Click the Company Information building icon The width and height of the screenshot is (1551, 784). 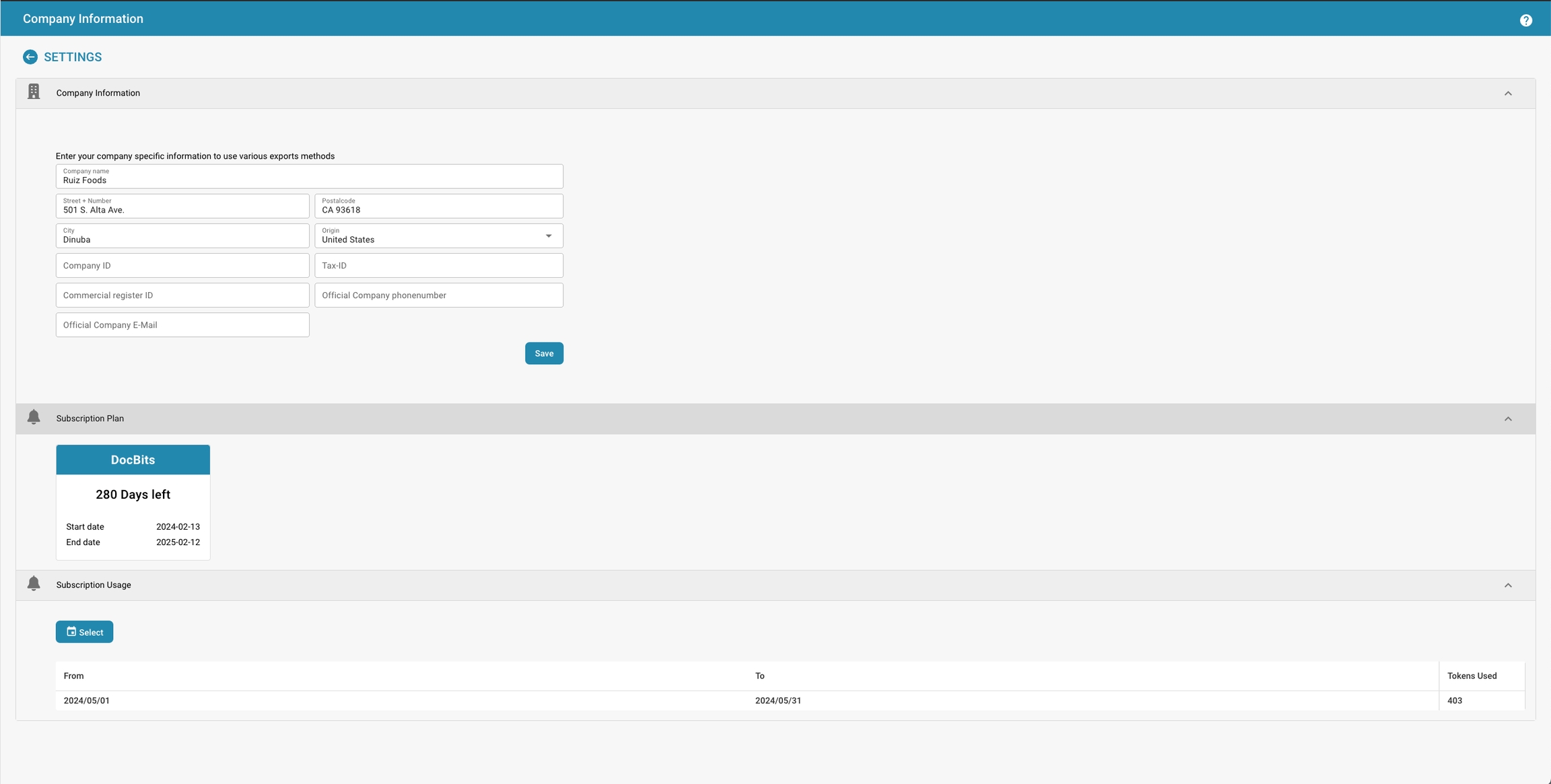click(34, 92)
